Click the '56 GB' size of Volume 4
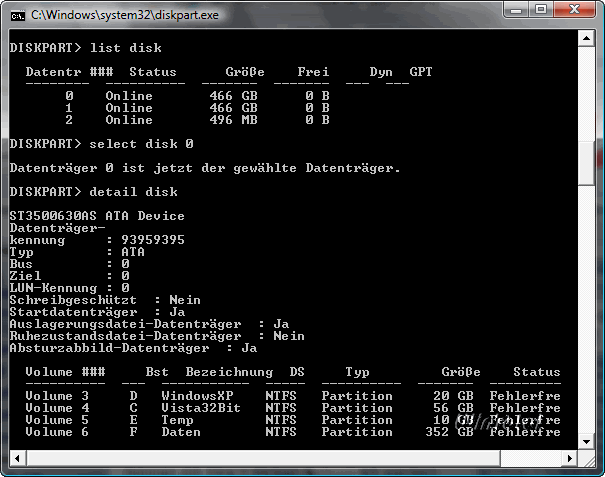This screenshot has height=477, width=605. pyautogui.click(x=453, y=408)
